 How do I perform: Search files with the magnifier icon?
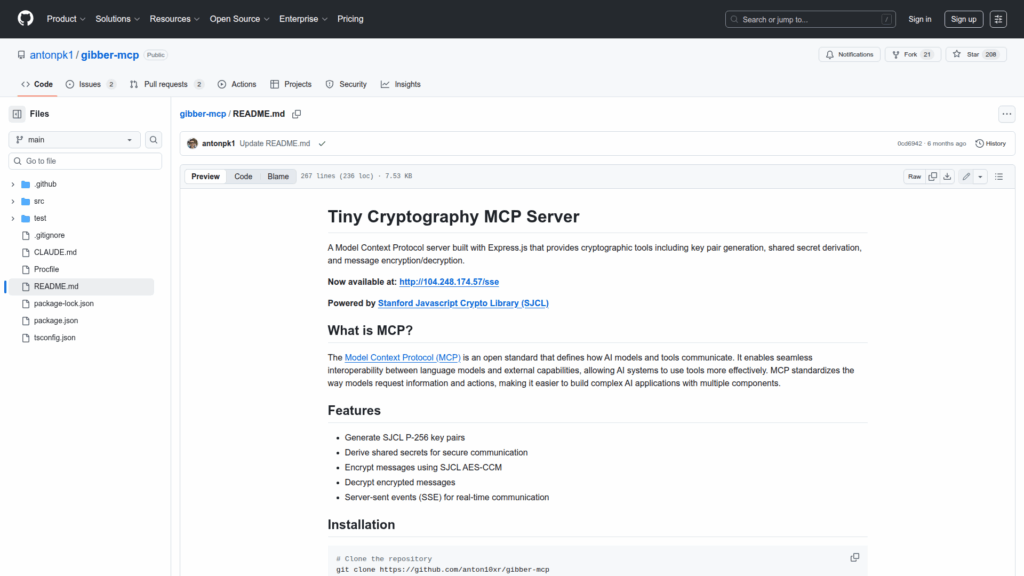click(154, 140)
